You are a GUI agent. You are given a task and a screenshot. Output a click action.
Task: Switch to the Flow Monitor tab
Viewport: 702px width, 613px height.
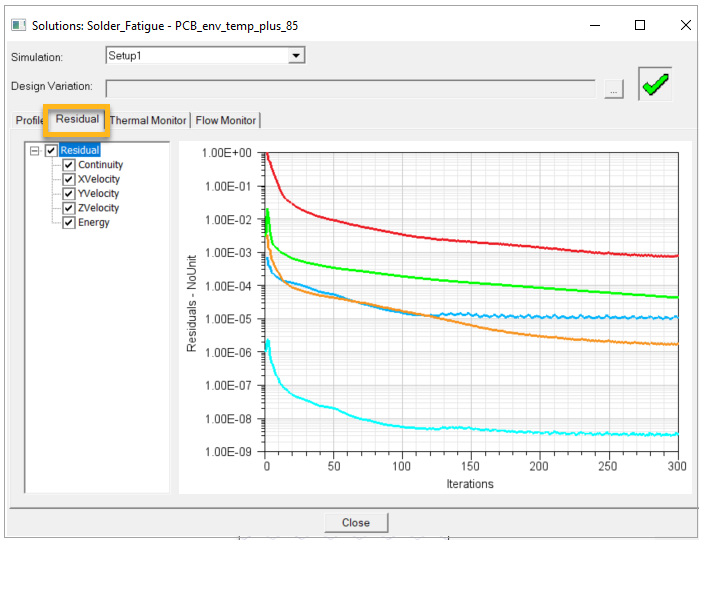(226, 121)
